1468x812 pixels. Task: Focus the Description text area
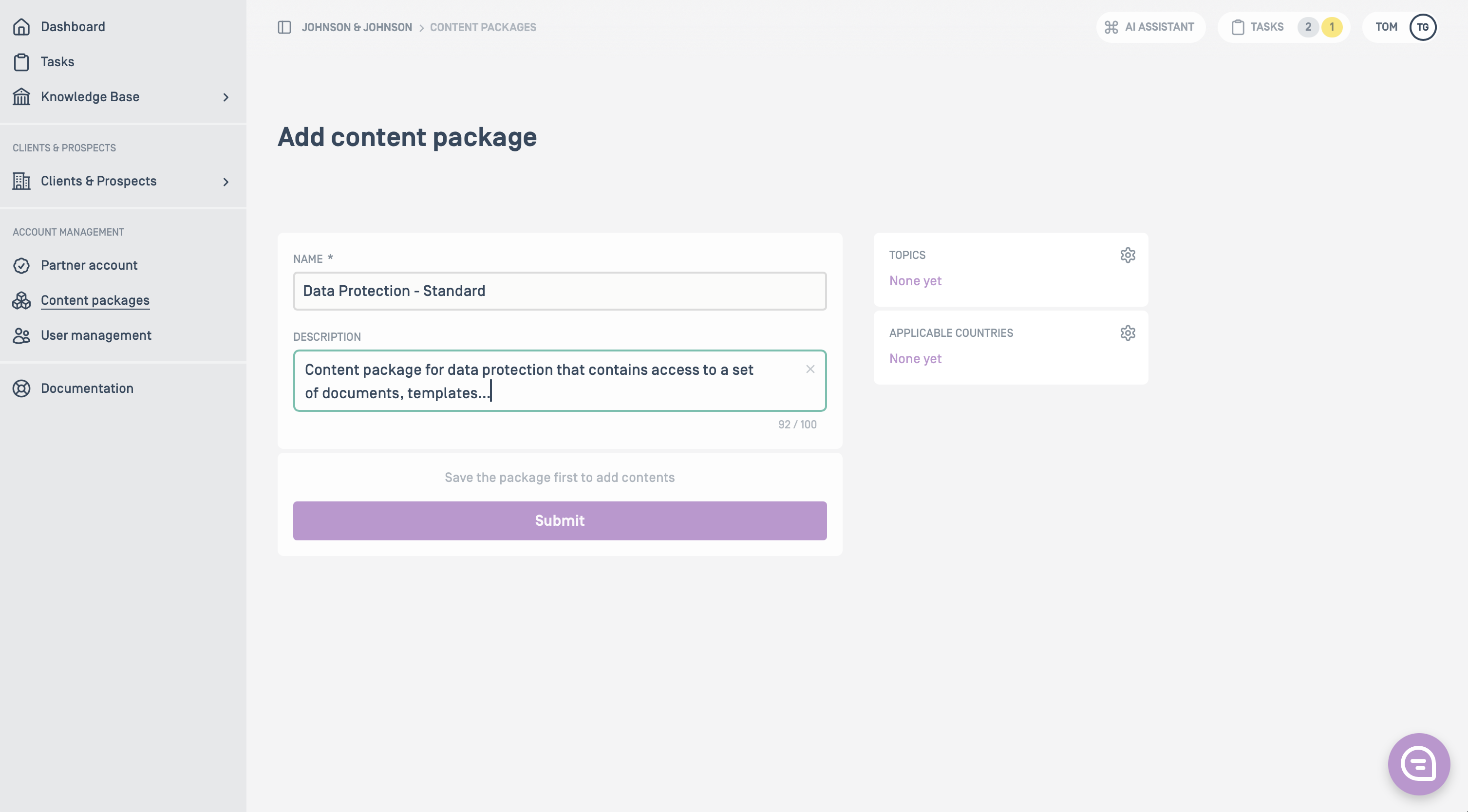pyautogui.click(x=560, y=381)
